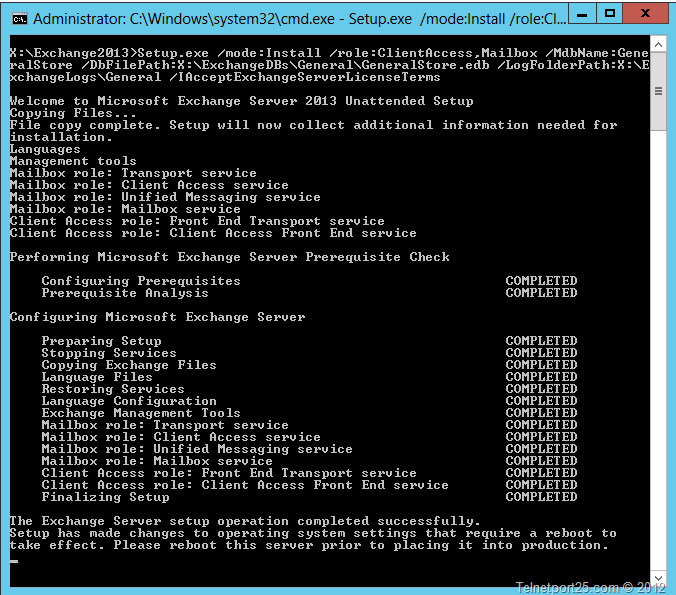Click the blinking cursor at the prompt
676x595 pixels.
[x=14, y=562]
